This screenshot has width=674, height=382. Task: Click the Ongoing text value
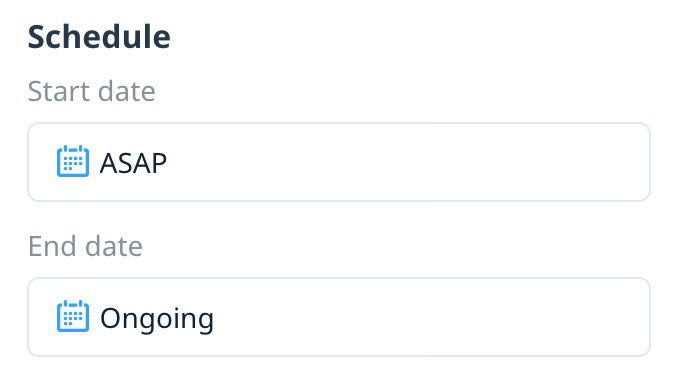[x=157, y=319]
